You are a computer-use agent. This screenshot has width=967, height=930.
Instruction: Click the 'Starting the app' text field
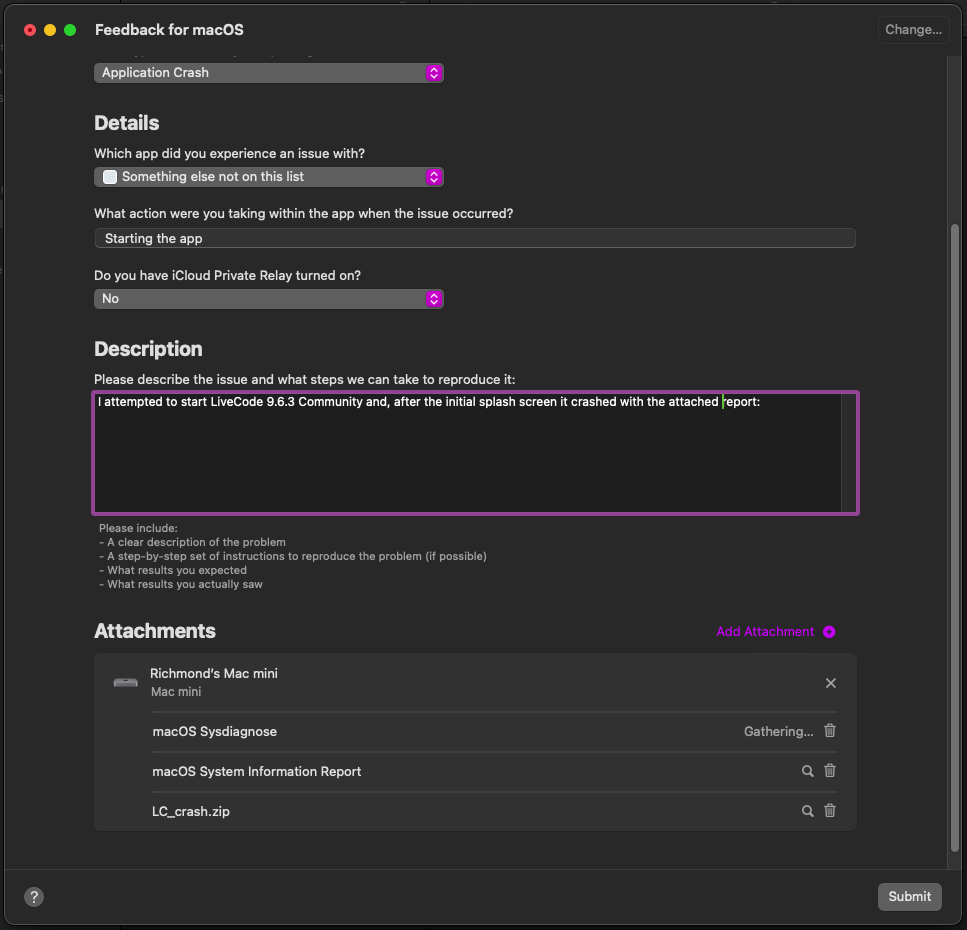point(474,238)
